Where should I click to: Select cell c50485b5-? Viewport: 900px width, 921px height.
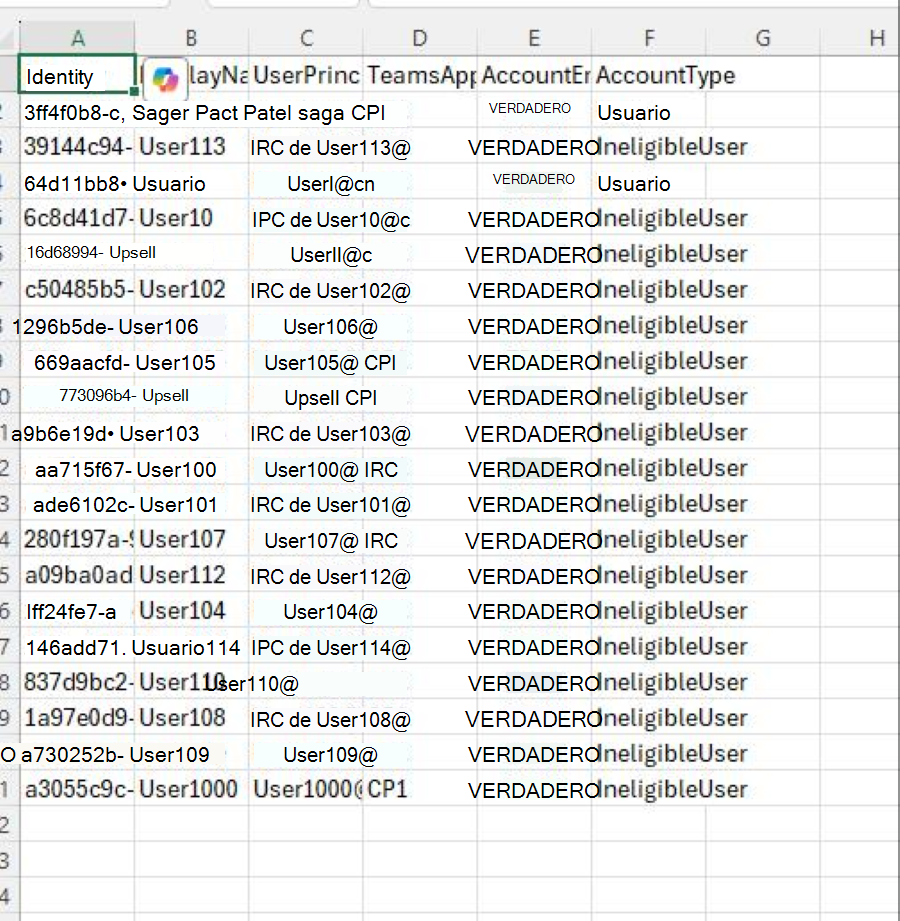pyautogui.click(x=78, y=289)
